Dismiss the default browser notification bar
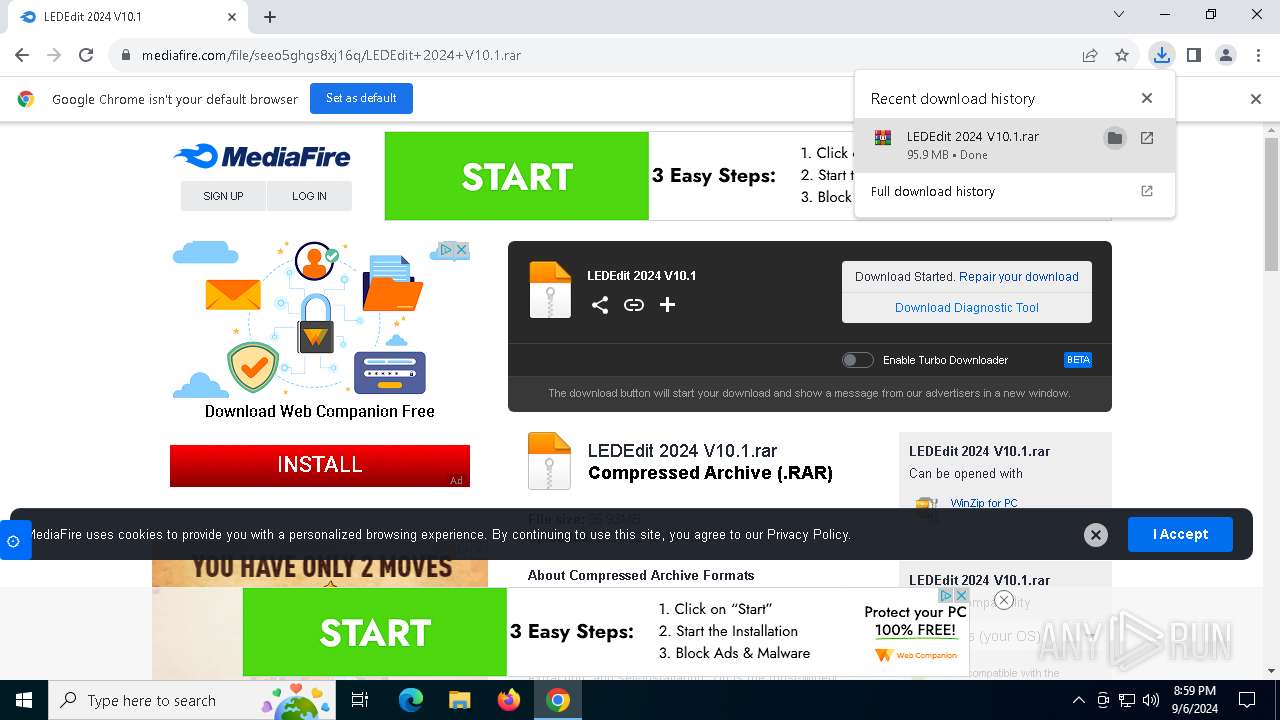 click(x=1256, y=99)
